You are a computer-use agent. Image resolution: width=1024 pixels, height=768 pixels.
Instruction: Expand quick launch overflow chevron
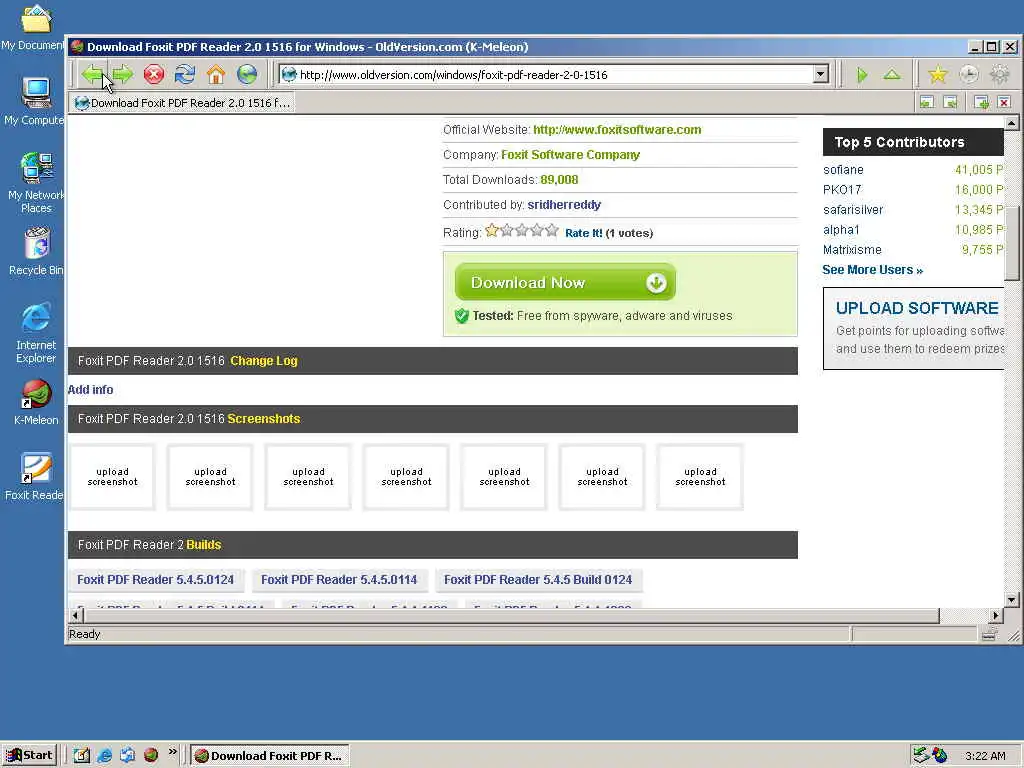(x=172, y=752)
